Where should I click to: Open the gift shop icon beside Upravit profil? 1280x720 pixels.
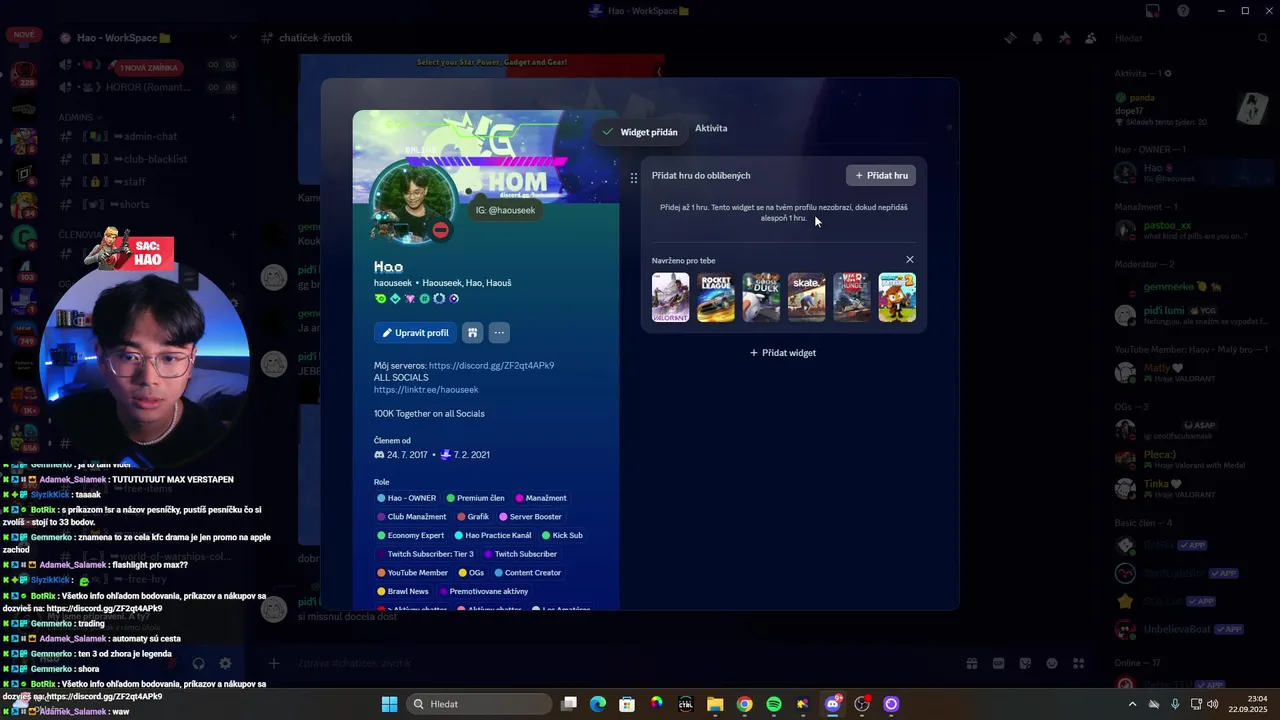click(473, 333)
